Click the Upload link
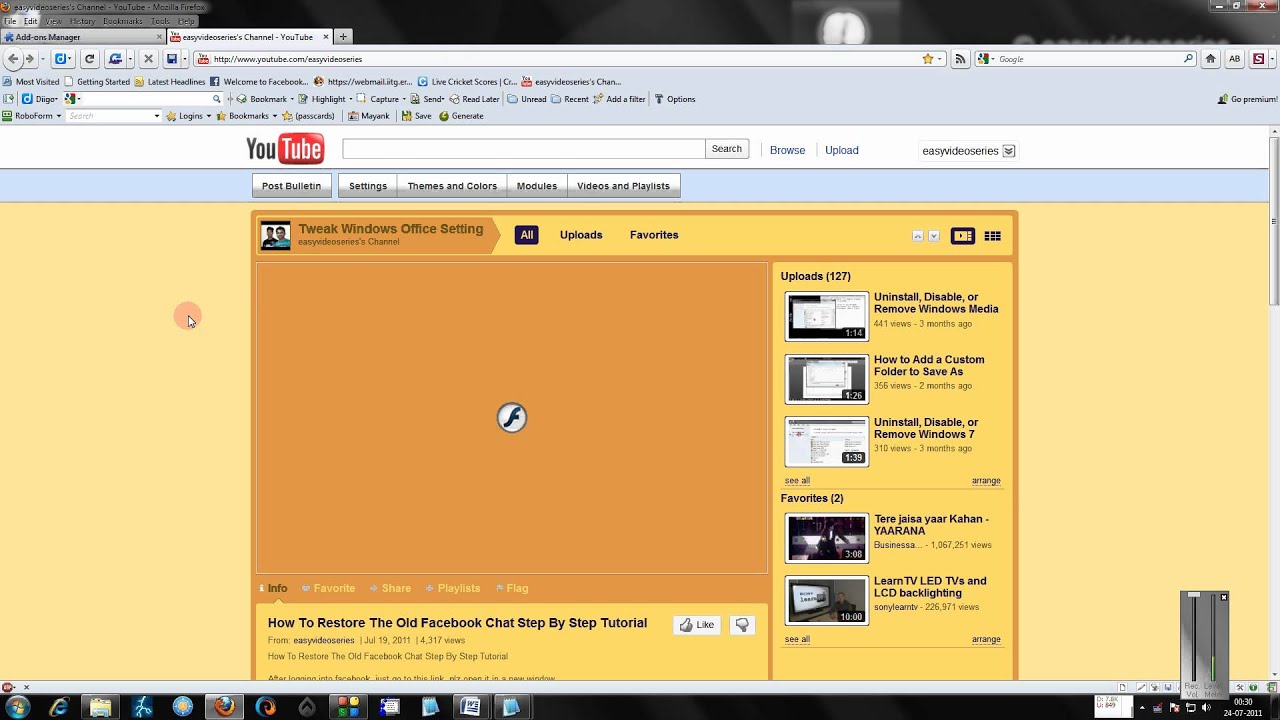Screen dimensions: 1280x720 842,150
